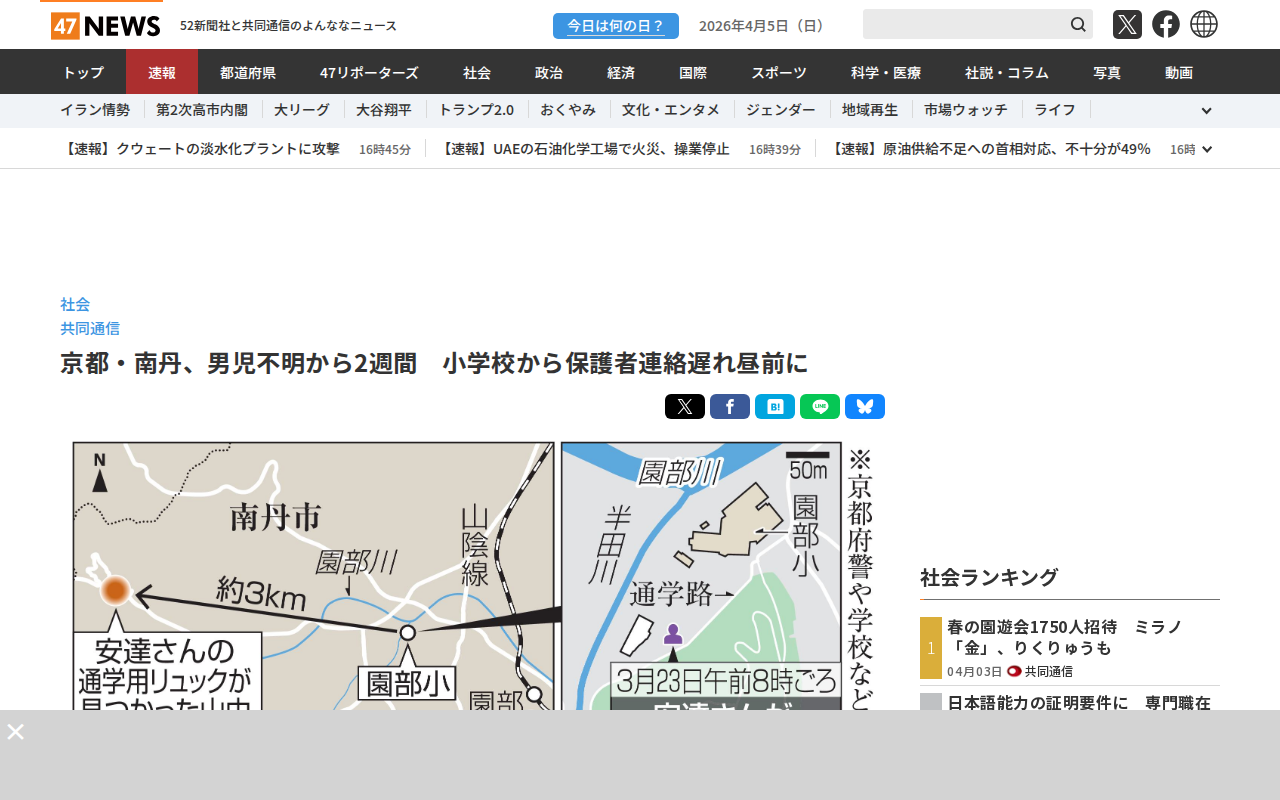Click the 47NEWS logo
Viewport: 1280px width, 800px height.
[x=105, y=26]
